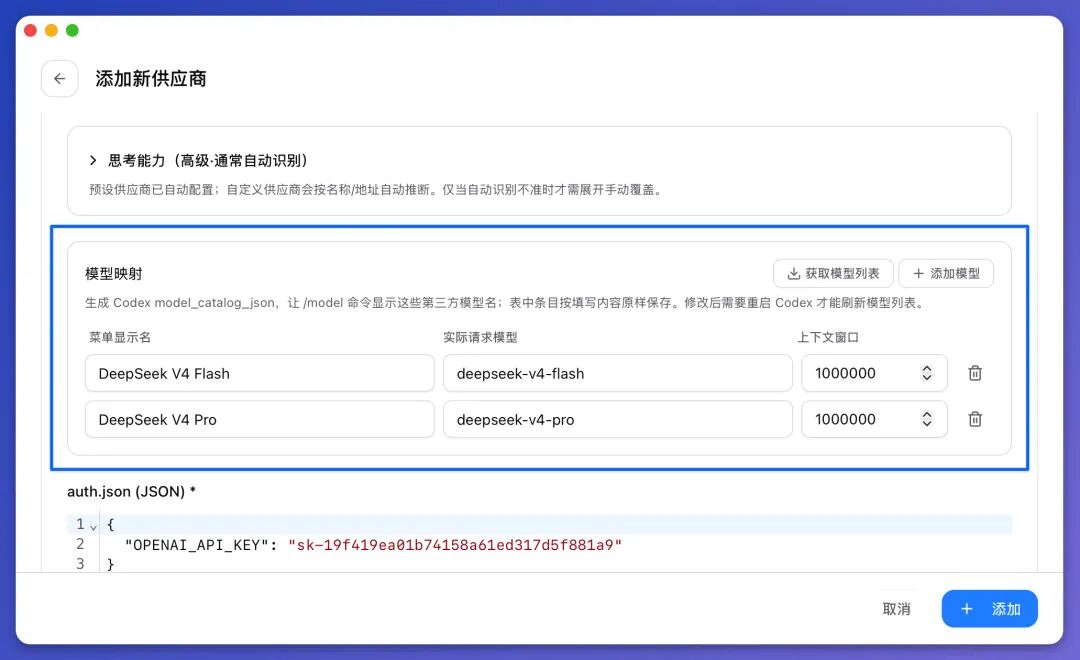Collapse JSON fold arrow on line 1
The image size is (1080, 660).
pos(94,527)
